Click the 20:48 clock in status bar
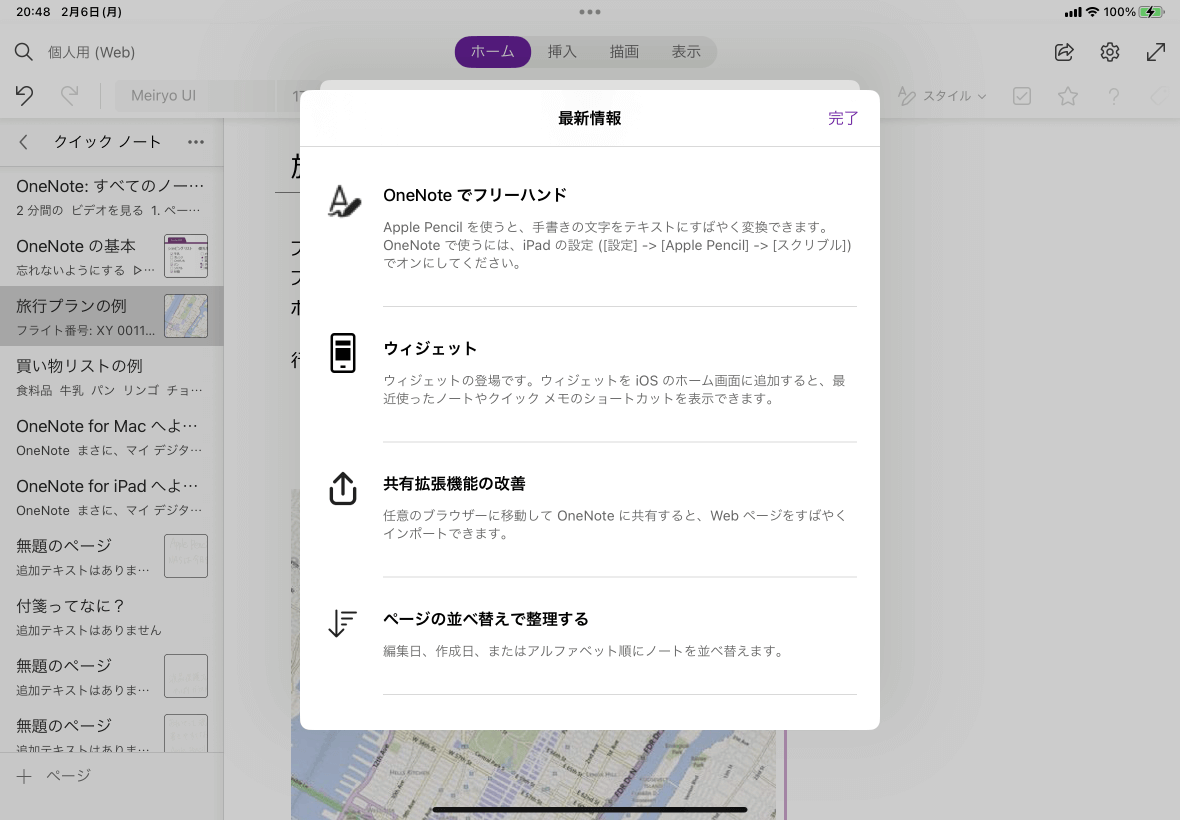The width and height of the screenshot is (1180, 820). pos(33,12)
